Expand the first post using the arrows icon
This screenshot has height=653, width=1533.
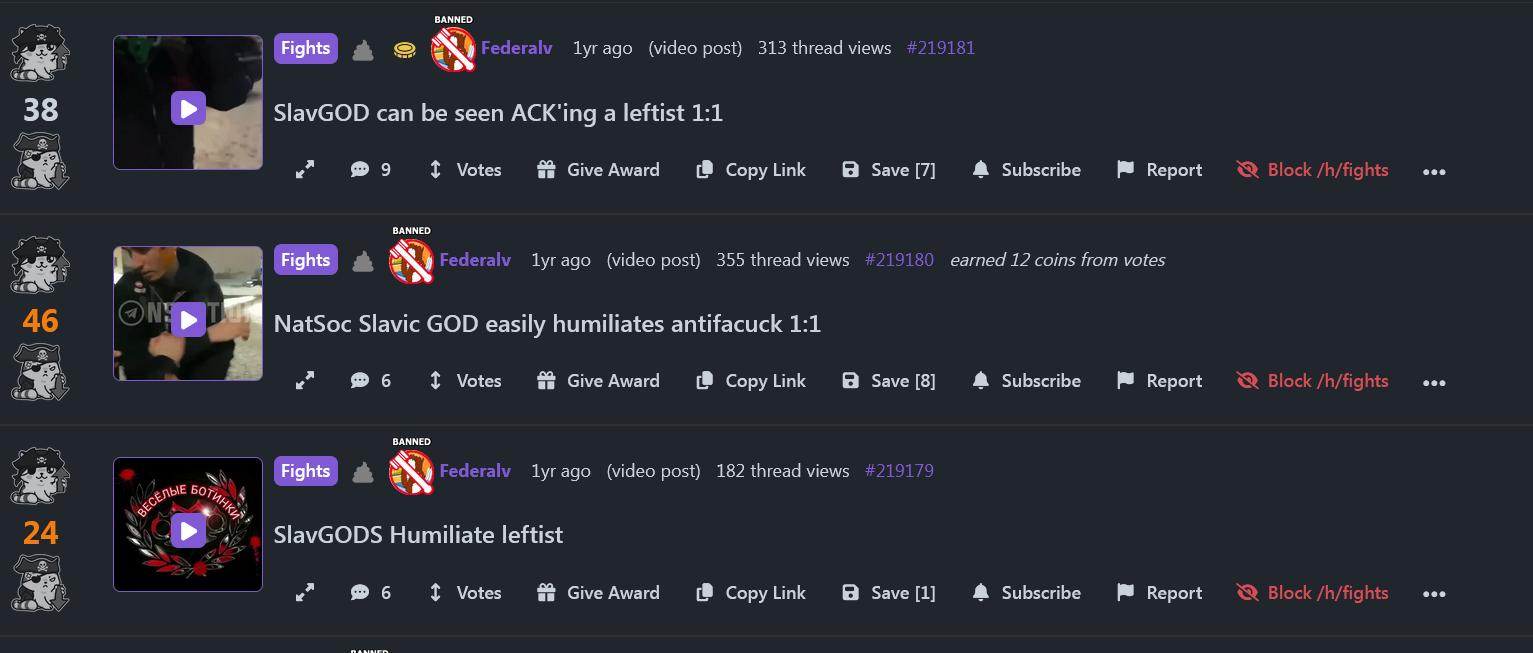click(305, 170)
